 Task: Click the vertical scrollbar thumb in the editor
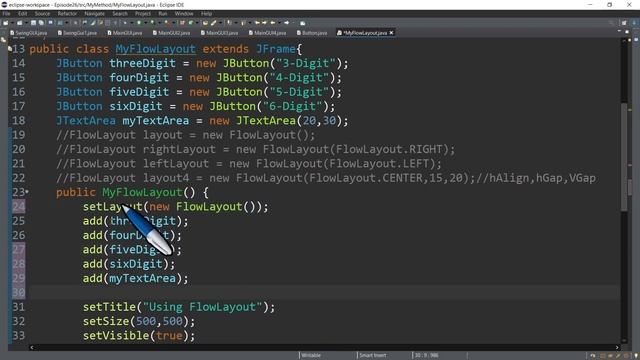click(624, 157)
